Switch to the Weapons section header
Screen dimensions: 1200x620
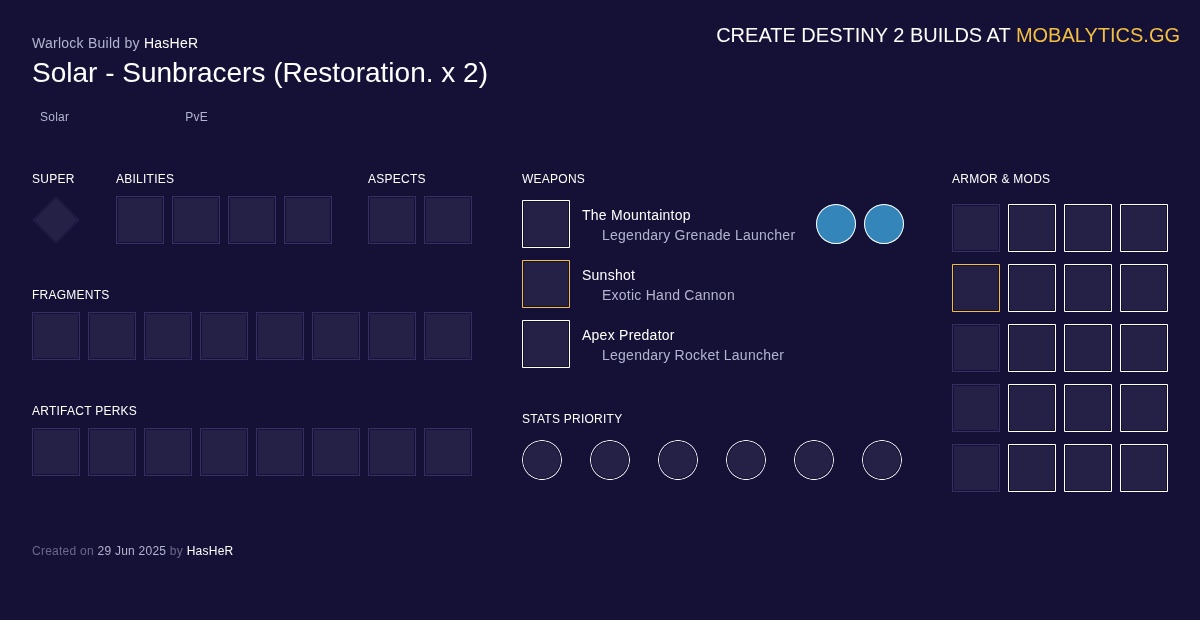click(553, 179)
